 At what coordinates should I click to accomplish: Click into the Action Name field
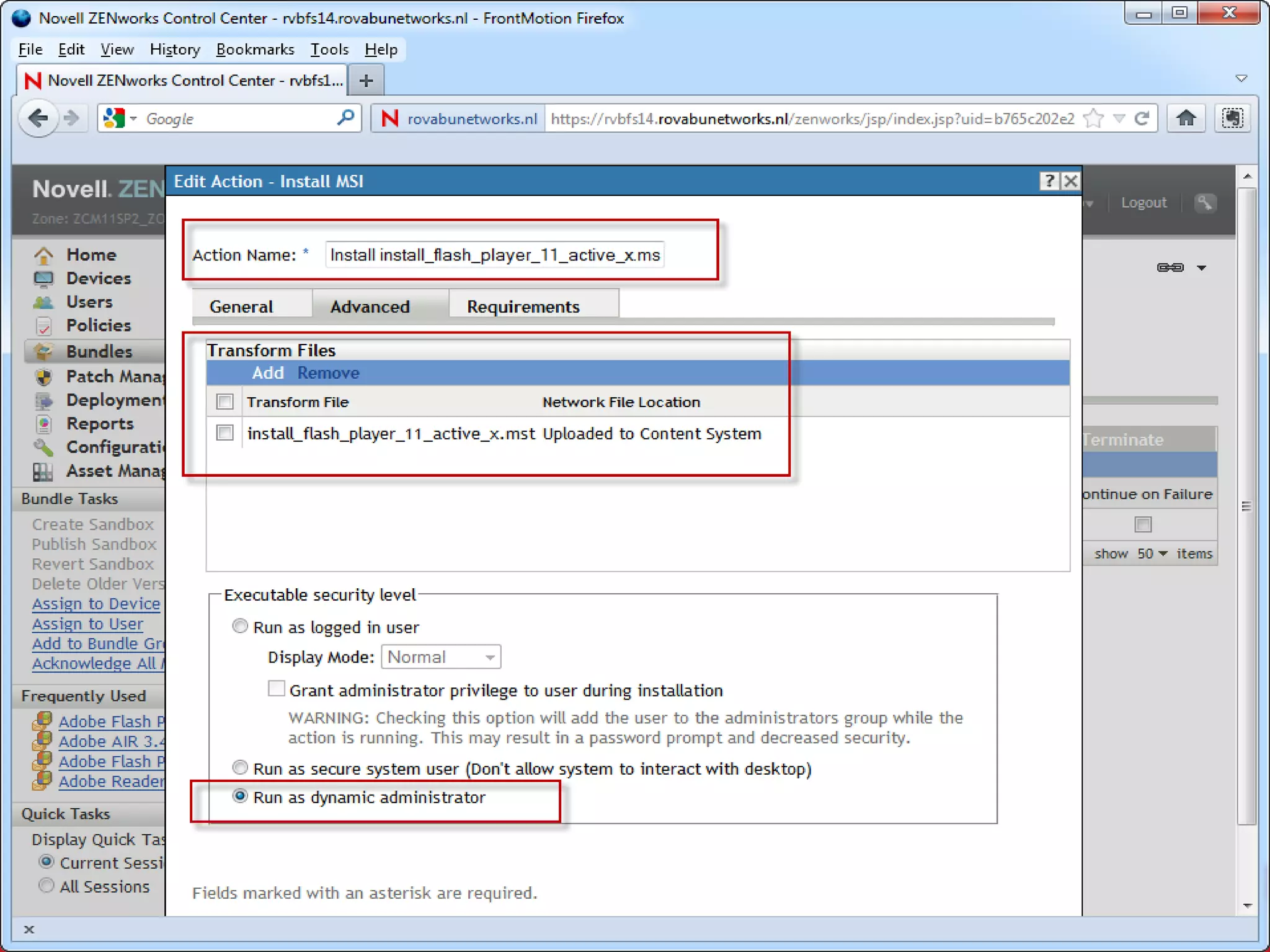pyautogui.click(x=494, y=255)
